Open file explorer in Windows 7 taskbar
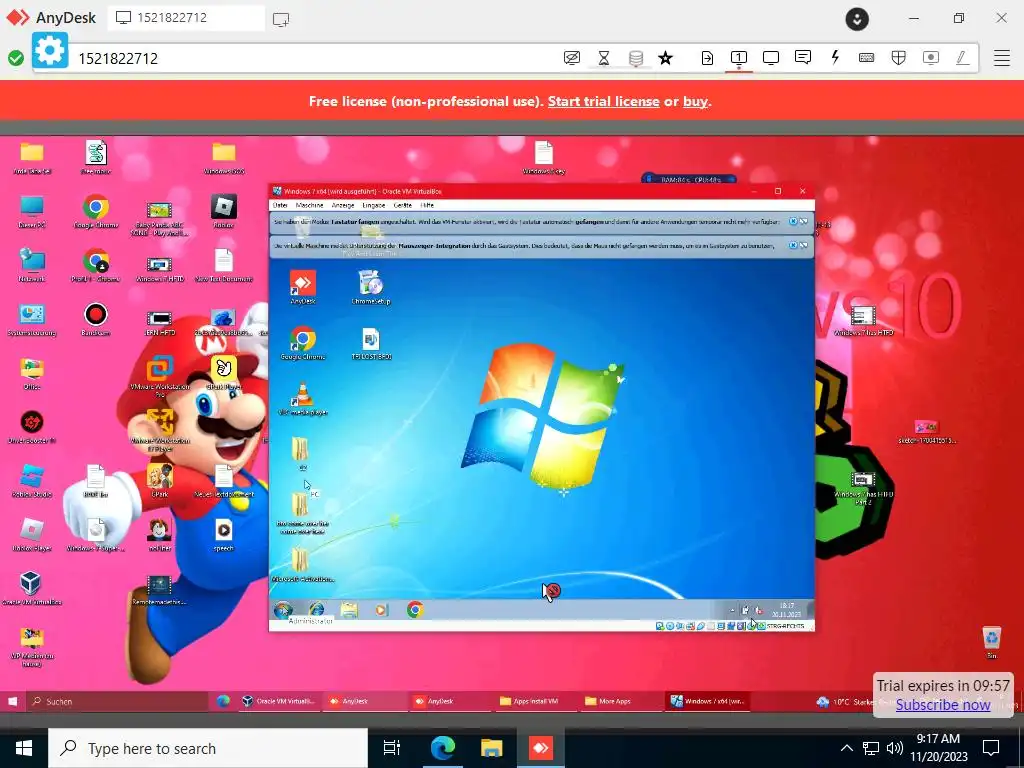The width and height of the screenshot is (1024, 768). (x=349, y=610)
